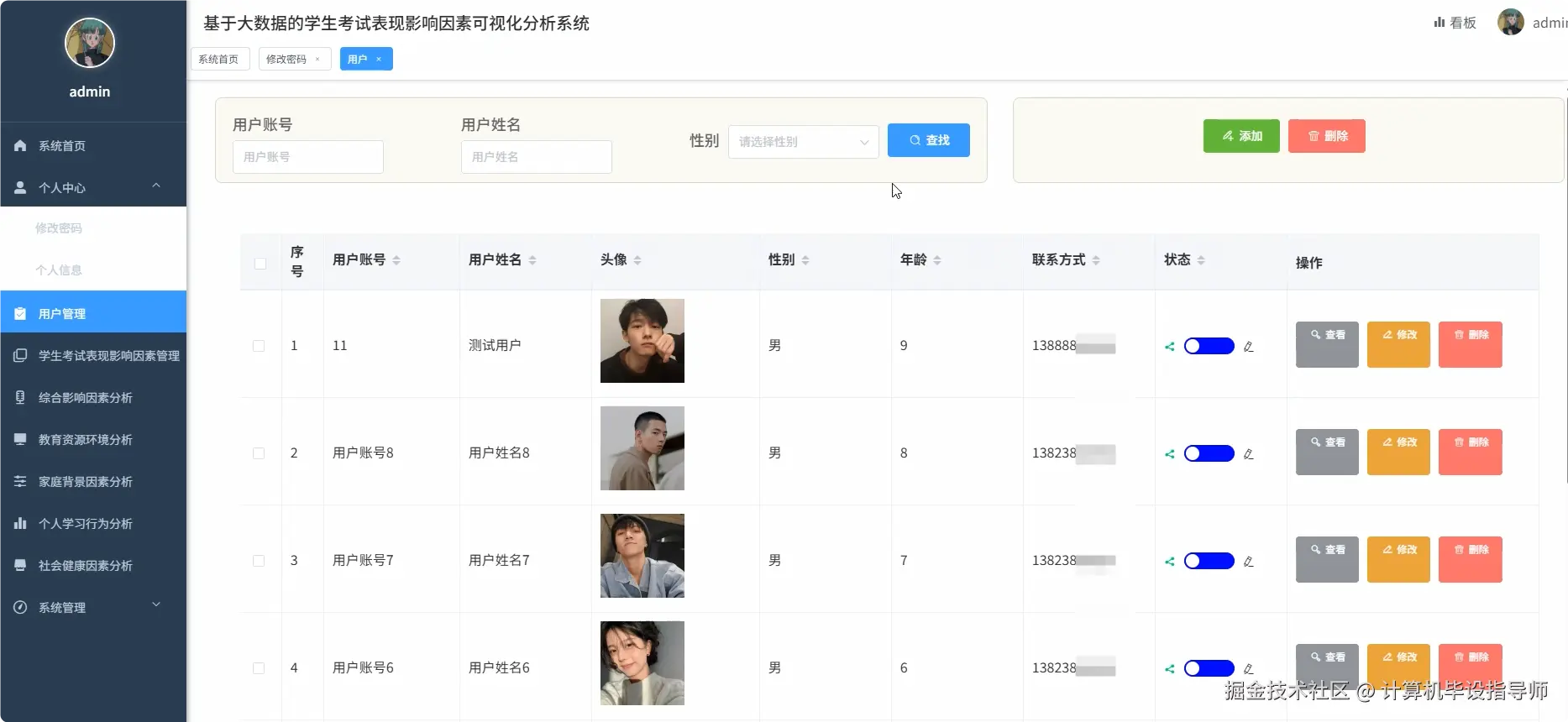The image size is (1568, 722).
Task: Check the row checkbox for 用户姓名8
Action: click(259, 453)
